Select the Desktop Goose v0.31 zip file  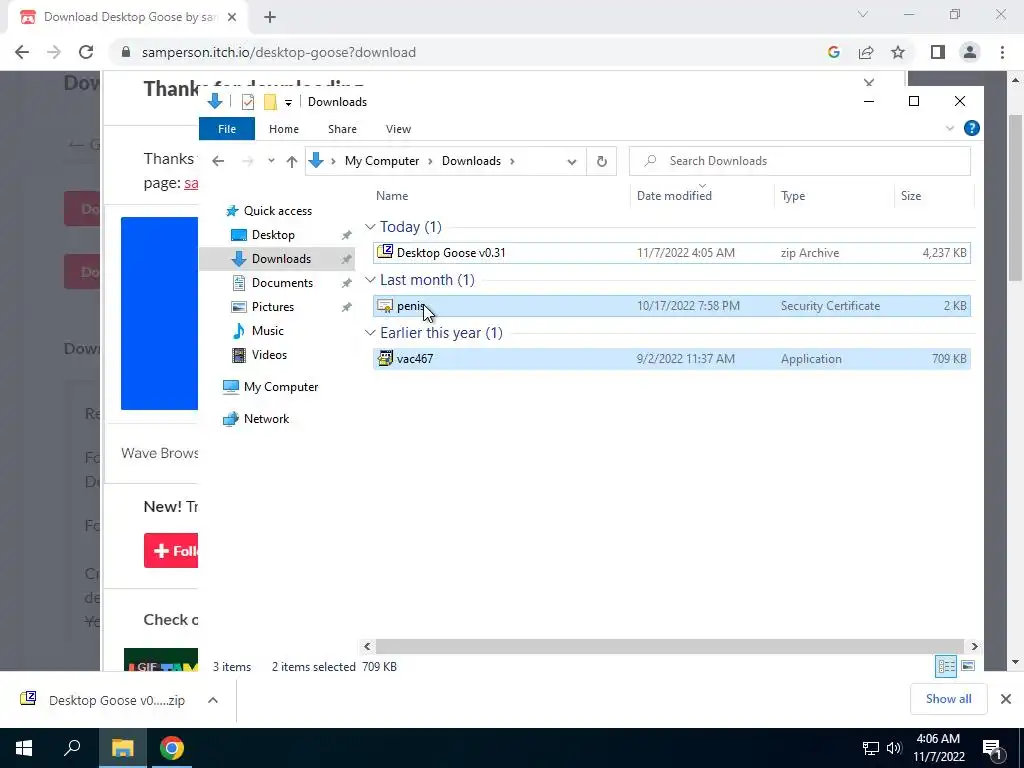coord(671,253)
